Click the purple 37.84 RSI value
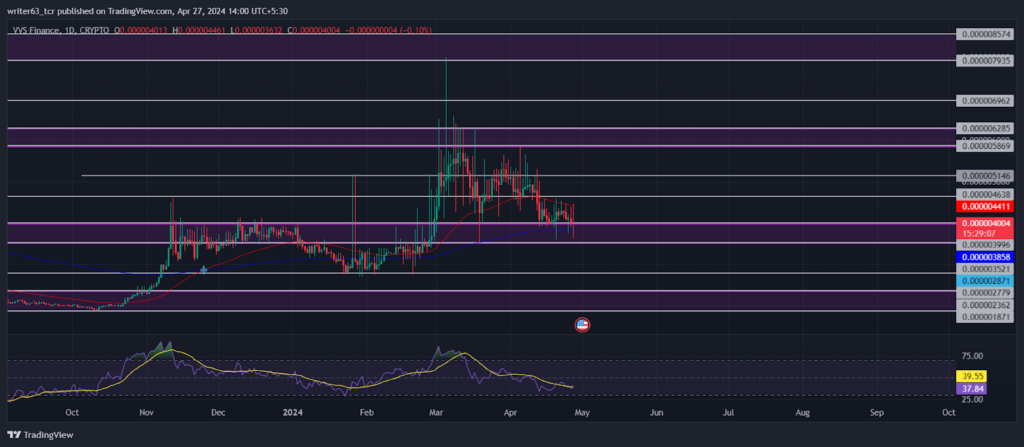 point(970,388)
